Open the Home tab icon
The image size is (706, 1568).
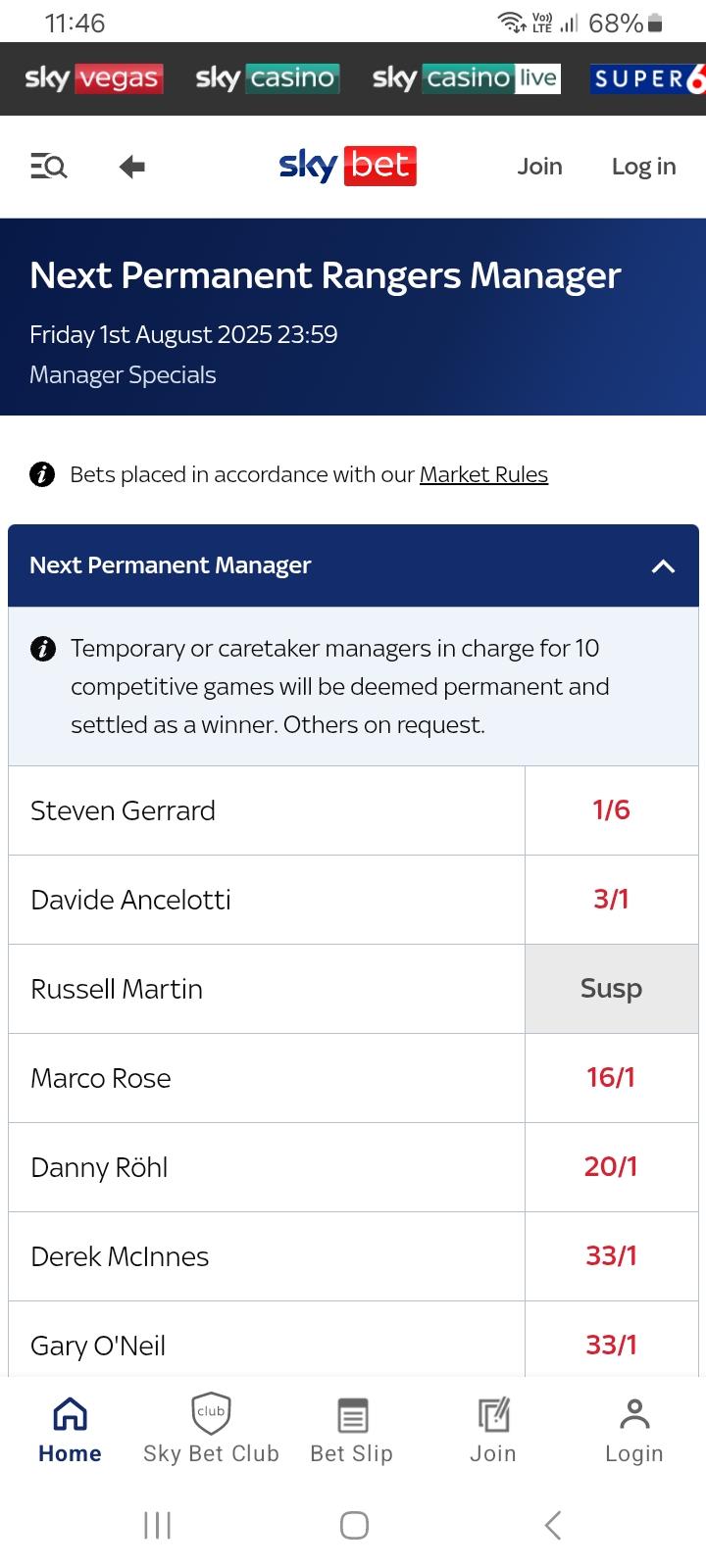click(70, 1414)
